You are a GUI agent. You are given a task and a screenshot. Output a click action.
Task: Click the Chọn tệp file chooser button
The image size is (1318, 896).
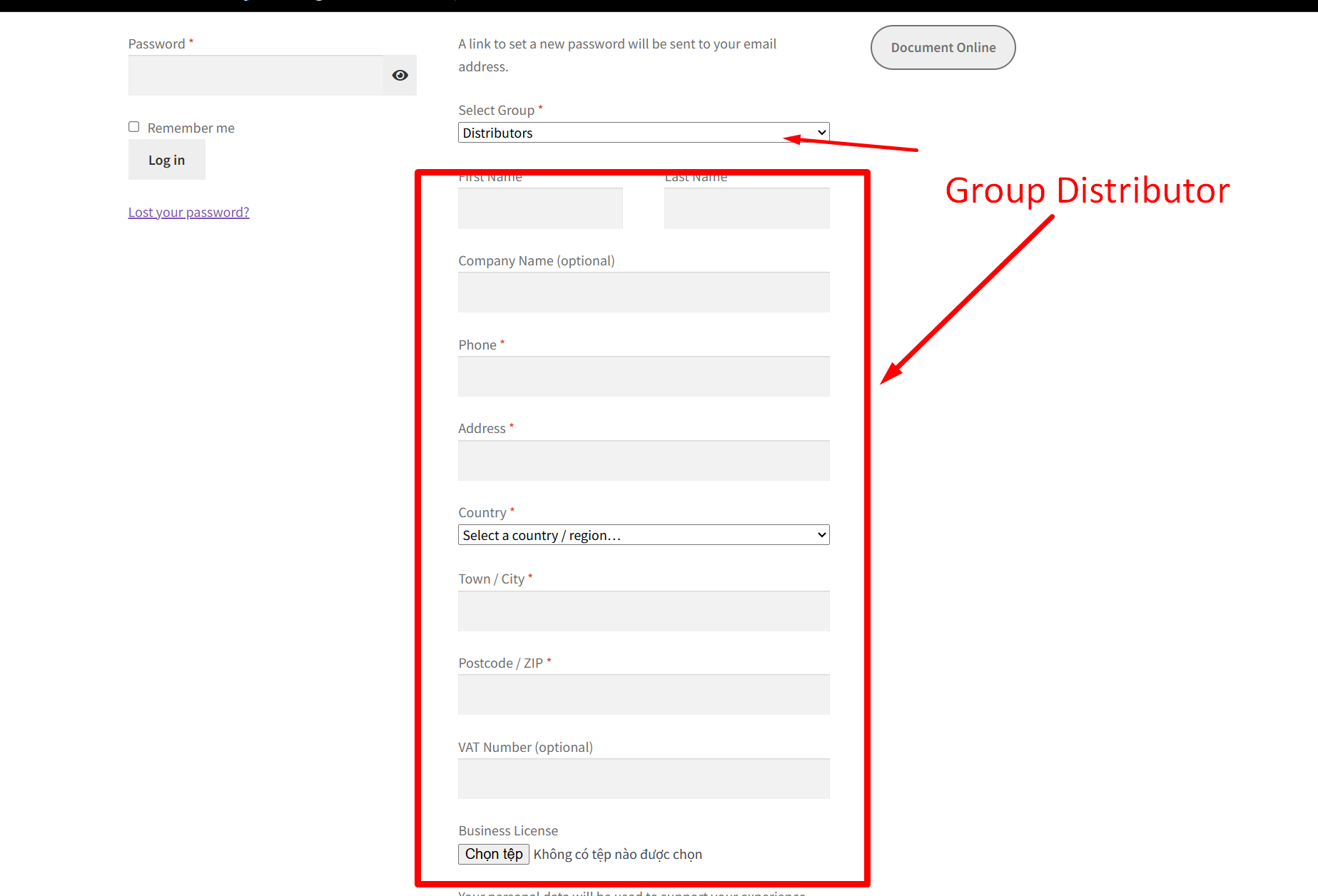pos(493,854)
